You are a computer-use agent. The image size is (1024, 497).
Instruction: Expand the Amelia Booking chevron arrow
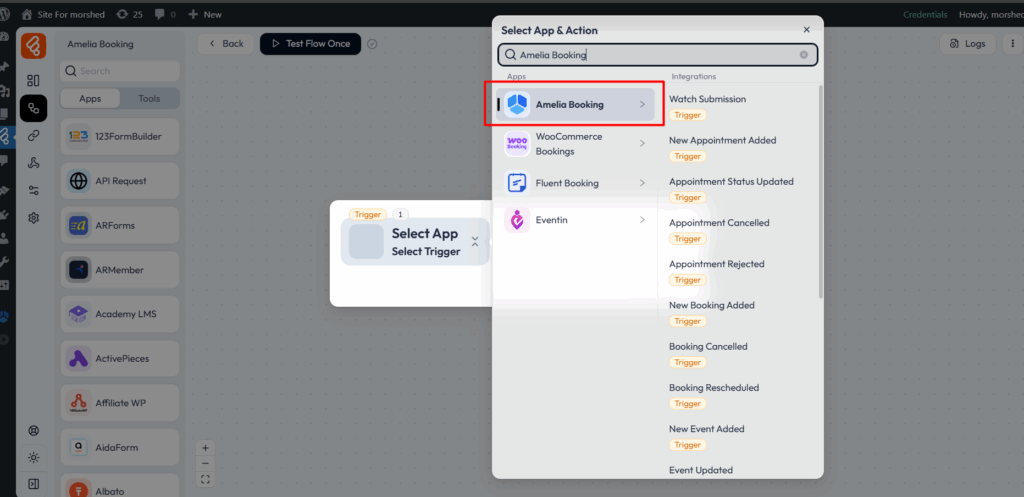coord(643,104)
